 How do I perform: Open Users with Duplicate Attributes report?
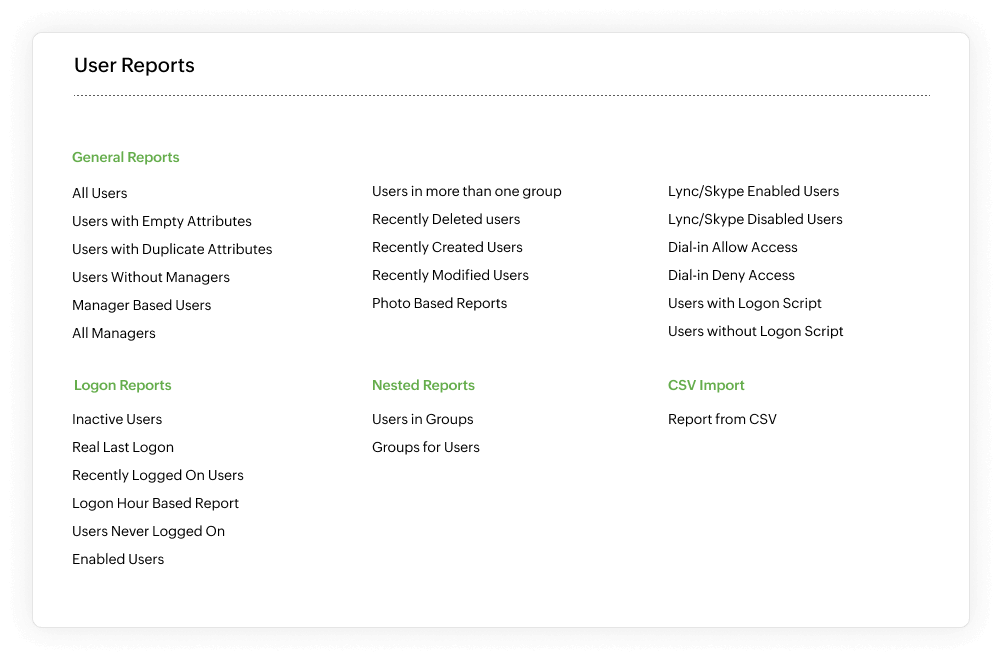[x=172, y=249]
